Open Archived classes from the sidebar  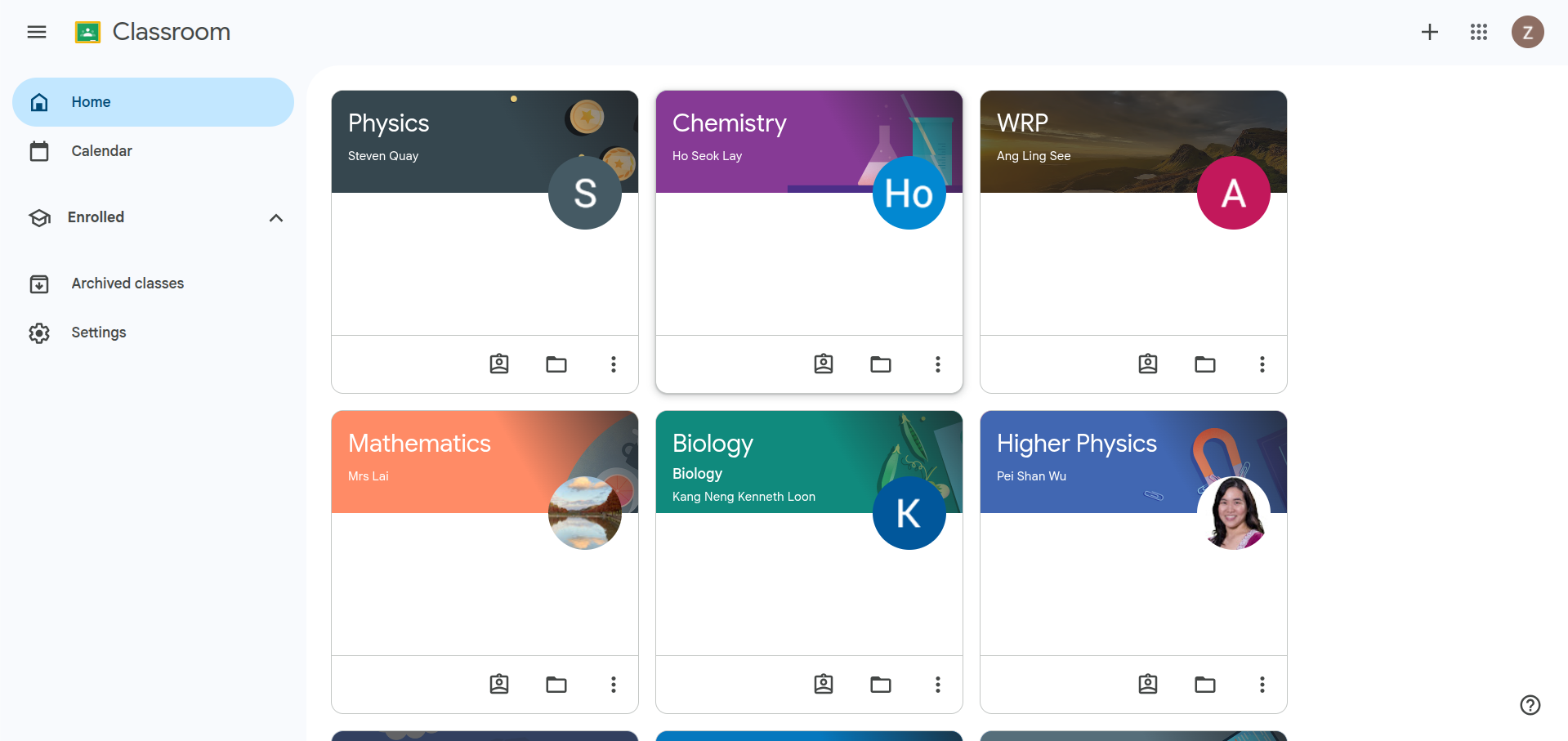click(127, 283)
